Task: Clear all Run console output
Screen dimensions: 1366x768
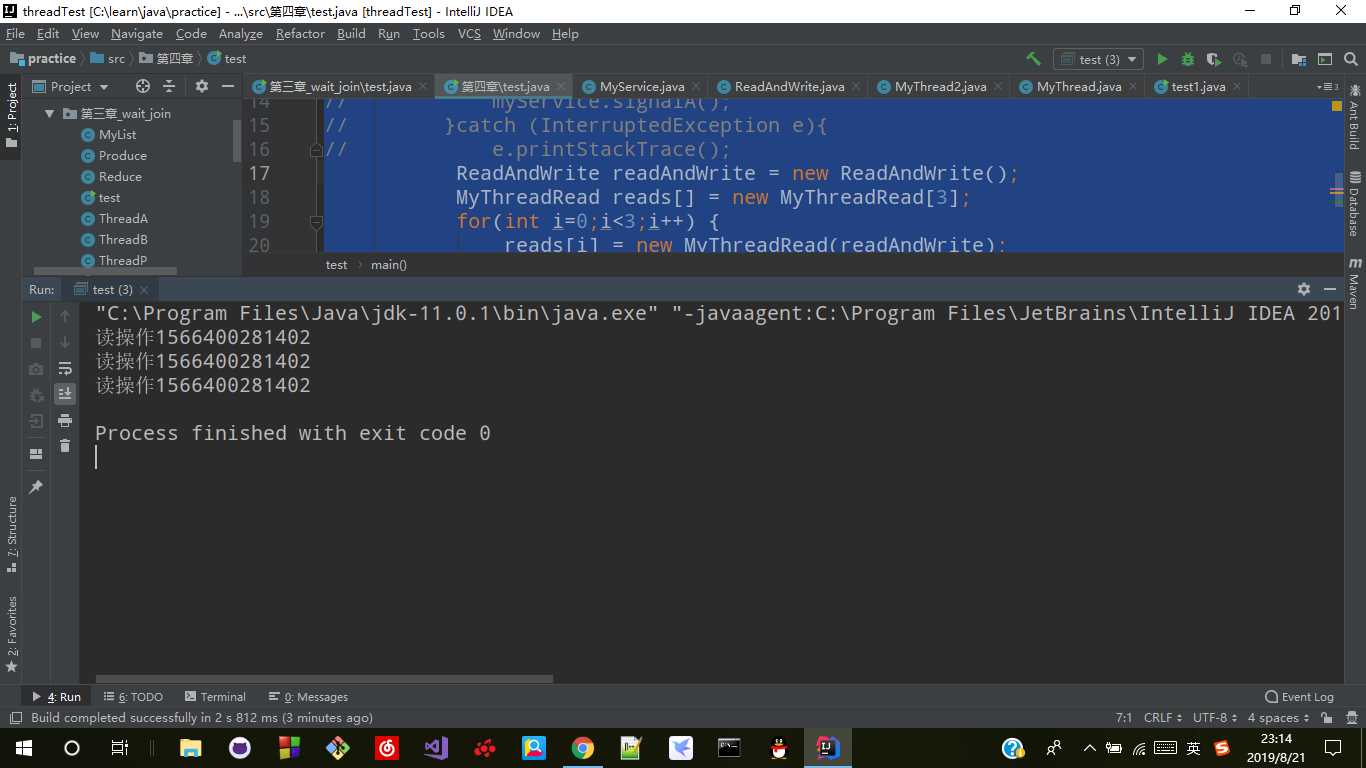Action: click(x=65, y=446)
